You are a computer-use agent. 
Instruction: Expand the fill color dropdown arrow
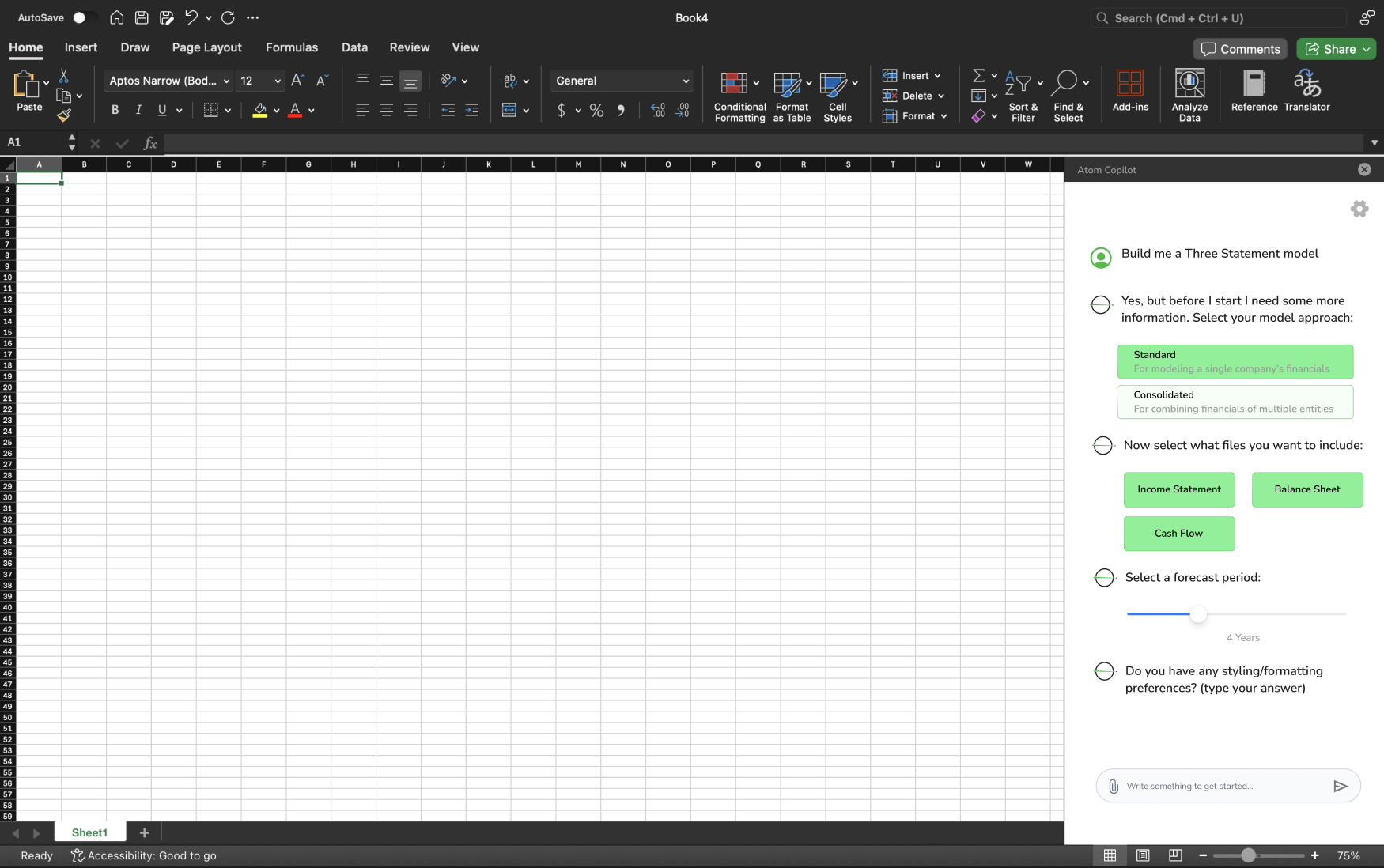[276, 111]
